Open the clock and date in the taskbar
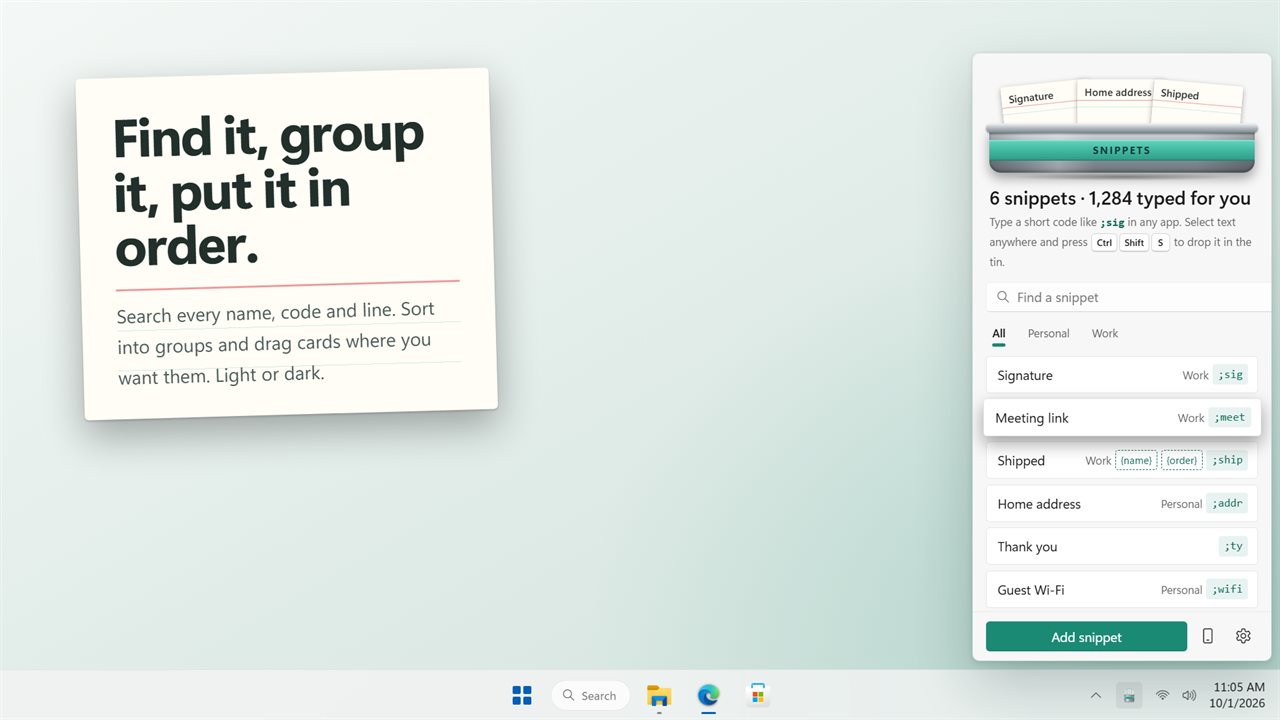The image size is (1280, 720). click(x=1238, y=695)
